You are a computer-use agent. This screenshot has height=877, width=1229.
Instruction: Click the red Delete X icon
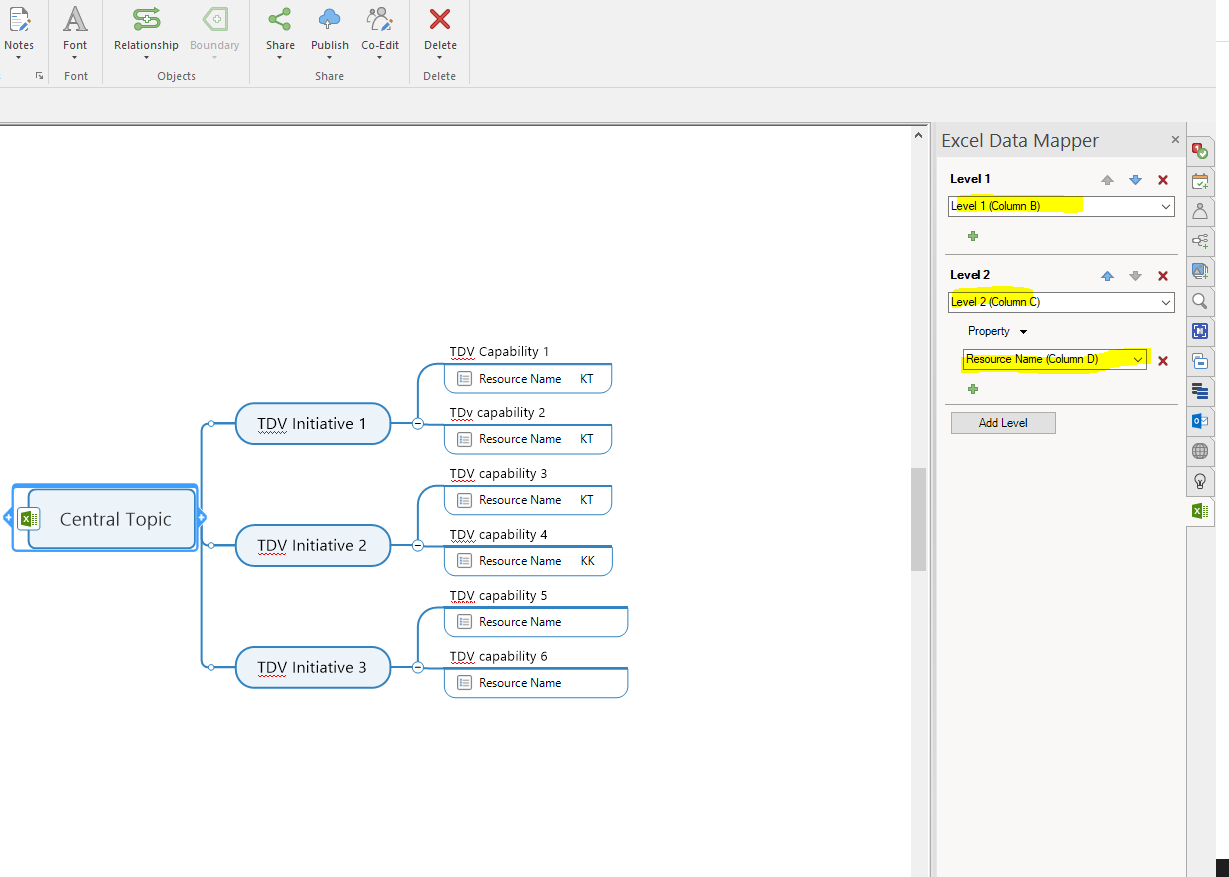[440, 20]
